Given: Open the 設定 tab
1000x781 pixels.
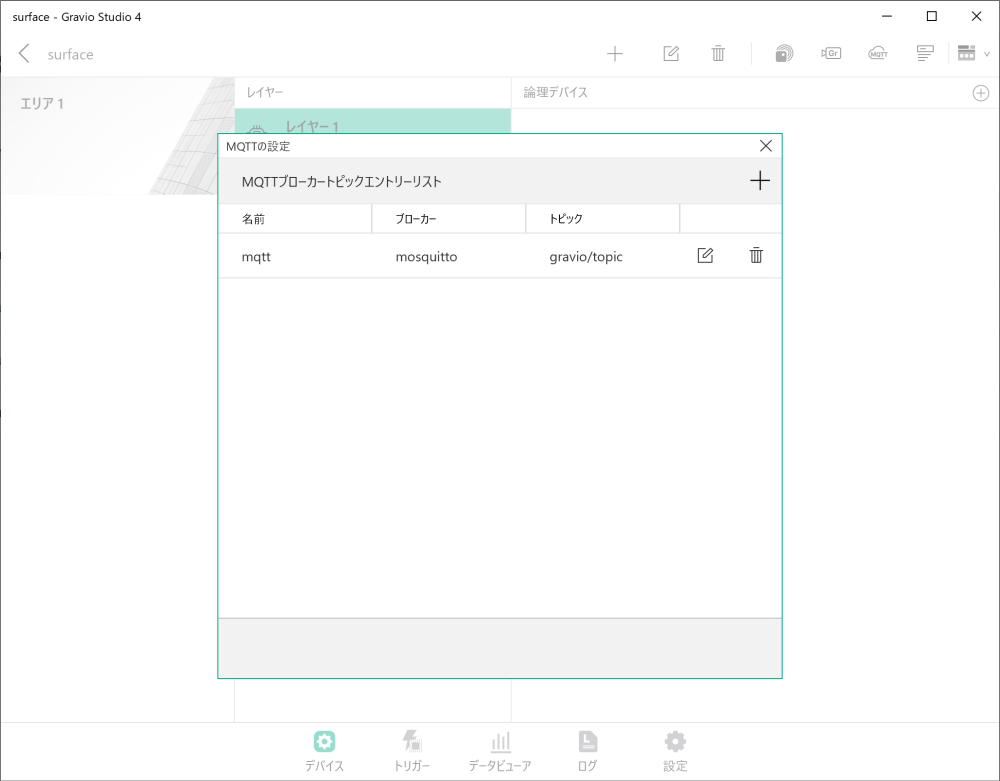Looking at the screenshot, I should point(674,749).
